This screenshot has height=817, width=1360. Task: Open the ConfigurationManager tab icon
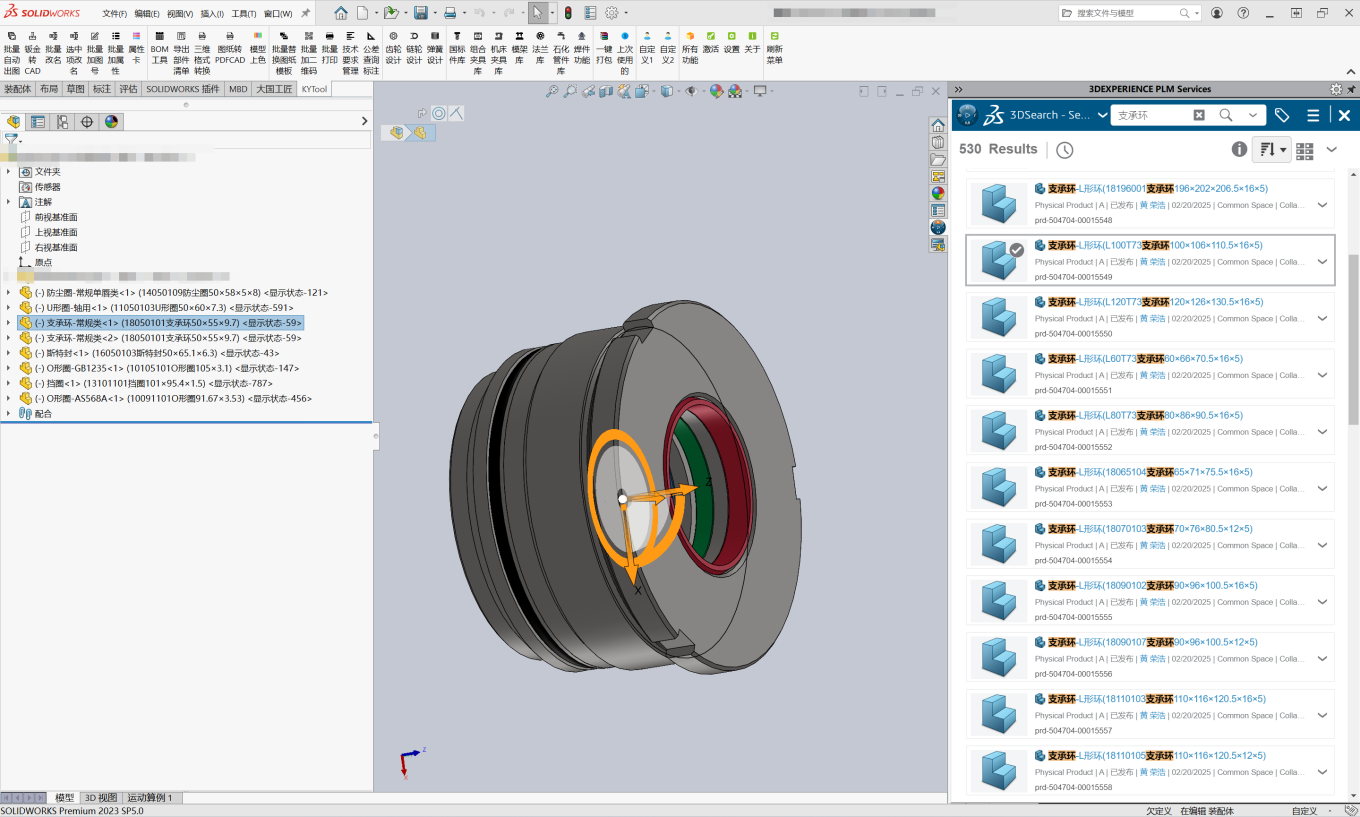click(62, 122)
